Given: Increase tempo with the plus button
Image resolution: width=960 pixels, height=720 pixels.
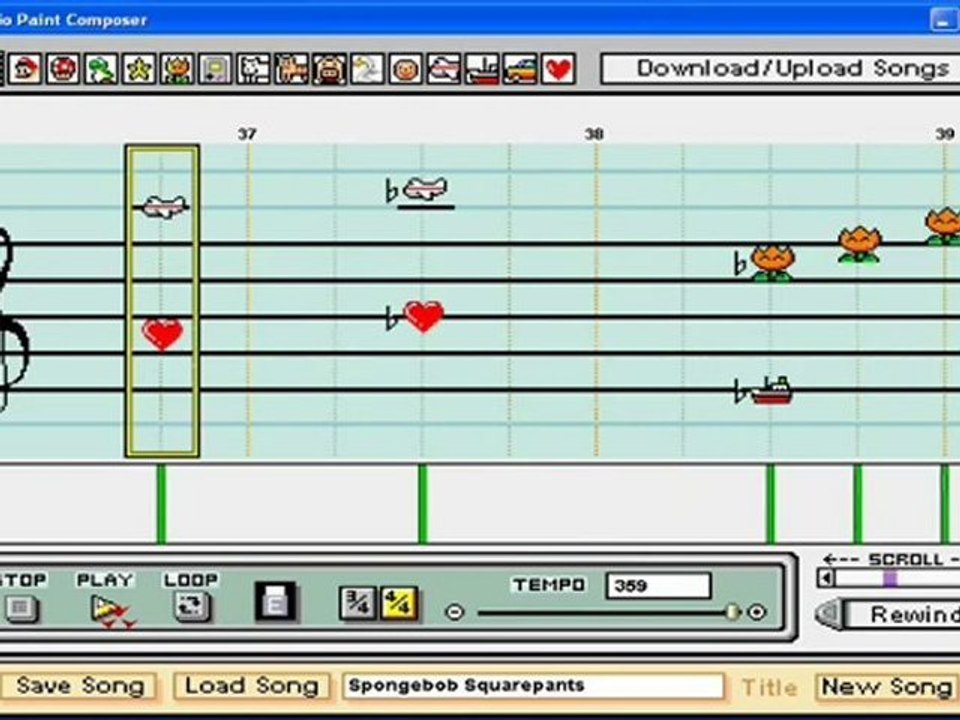Looking at the screenshot, I should coord(757,612).
